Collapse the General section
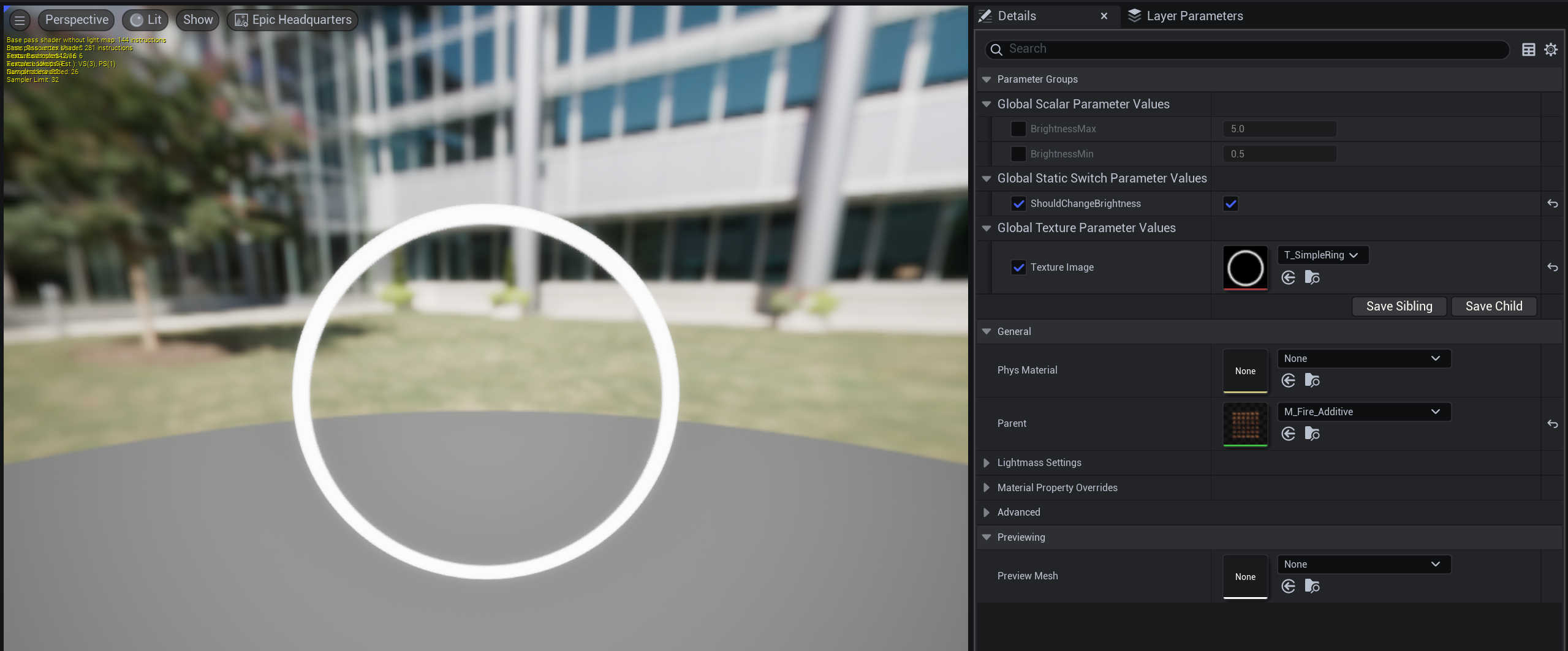The width and height of the screenshot is (1568, 651). (x=987, y=332)
